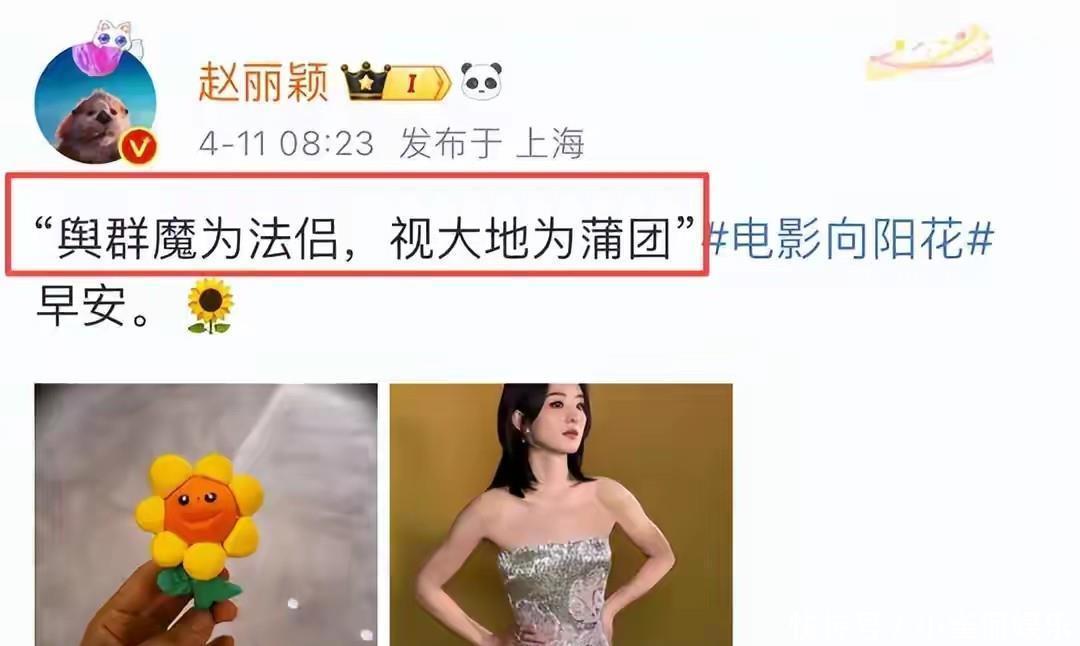Image resolution: width=1080 pixels, height=646 pixels.
Task: Open the 赵丽颖 username link
Action: tap(262, 83)
